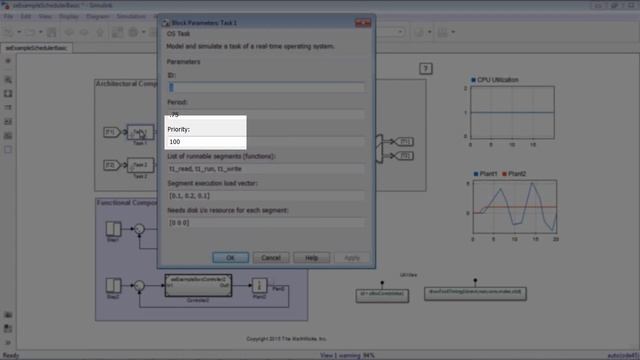
Task: Open the dropdown arrow beside Open icon
Action: 40,32
